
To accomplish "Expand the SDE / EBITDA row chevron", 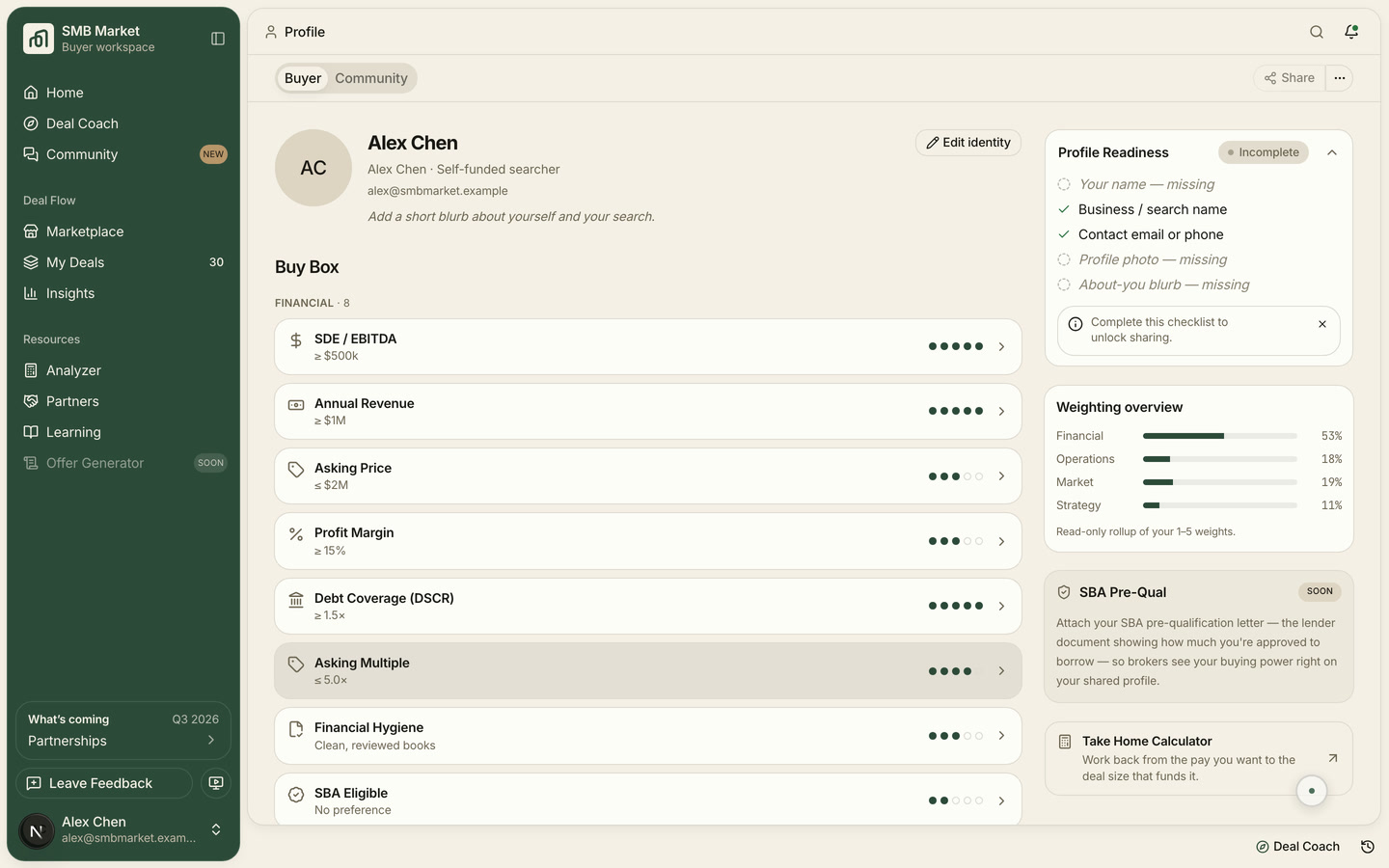I will (x=1001, y=346).
